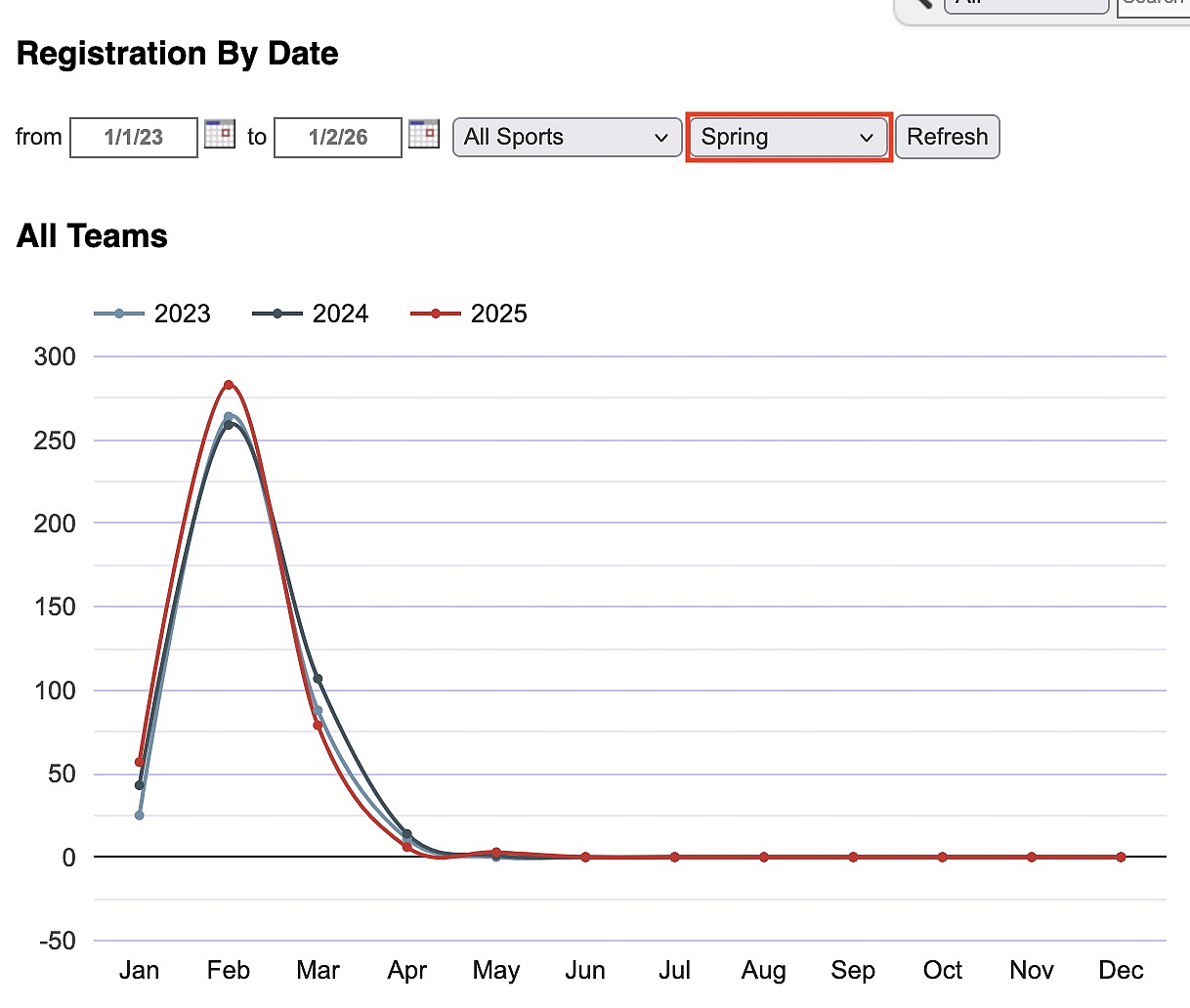Click the 2025 March data point
The height and width of the screenshot is (1008, 1190).
coord(318,725)
